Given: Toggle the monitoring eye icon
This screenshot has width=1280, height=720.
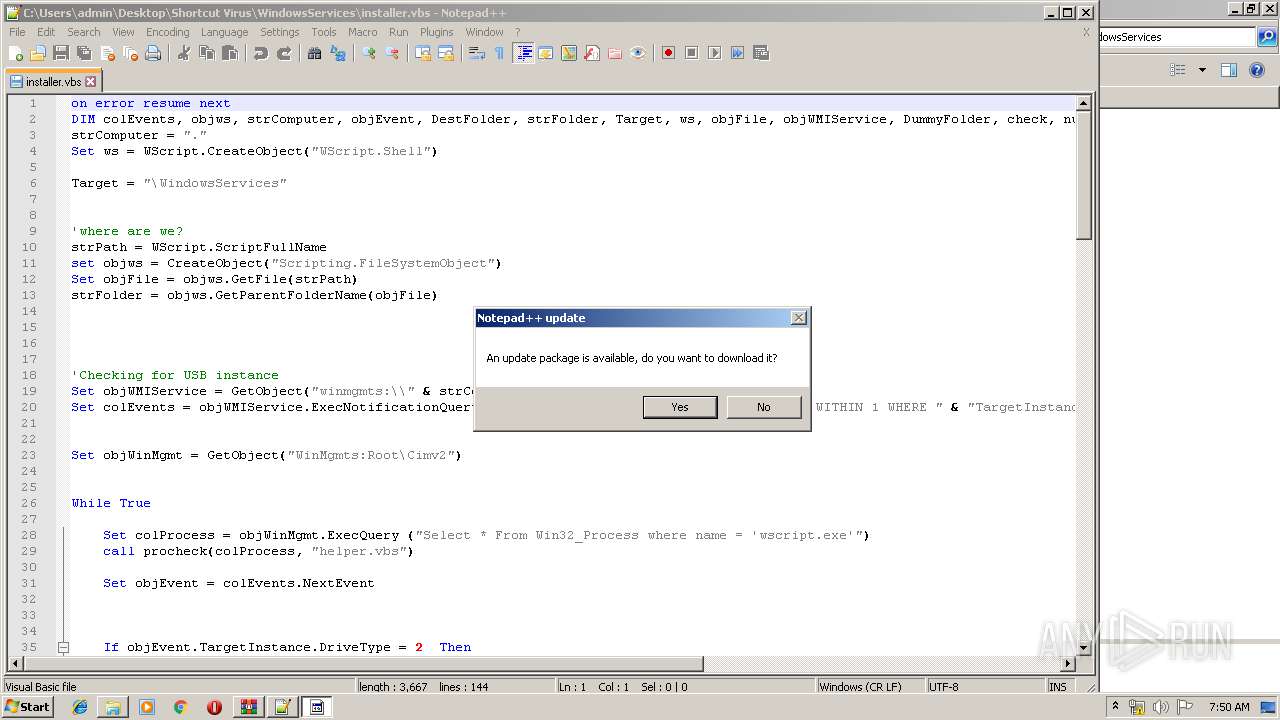Looking at the screenshot, I should [638, 53].
